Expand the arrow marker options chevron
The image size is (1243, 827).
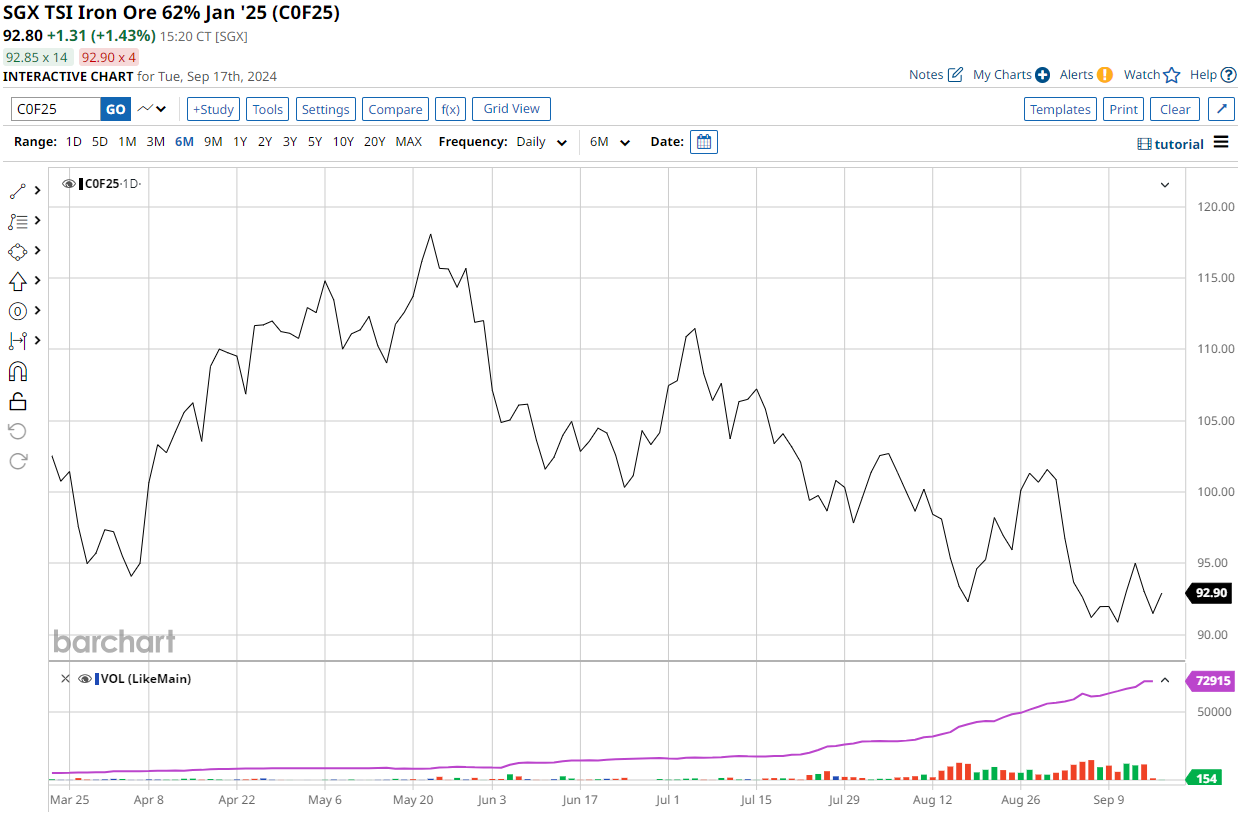(x=38, y=280)
